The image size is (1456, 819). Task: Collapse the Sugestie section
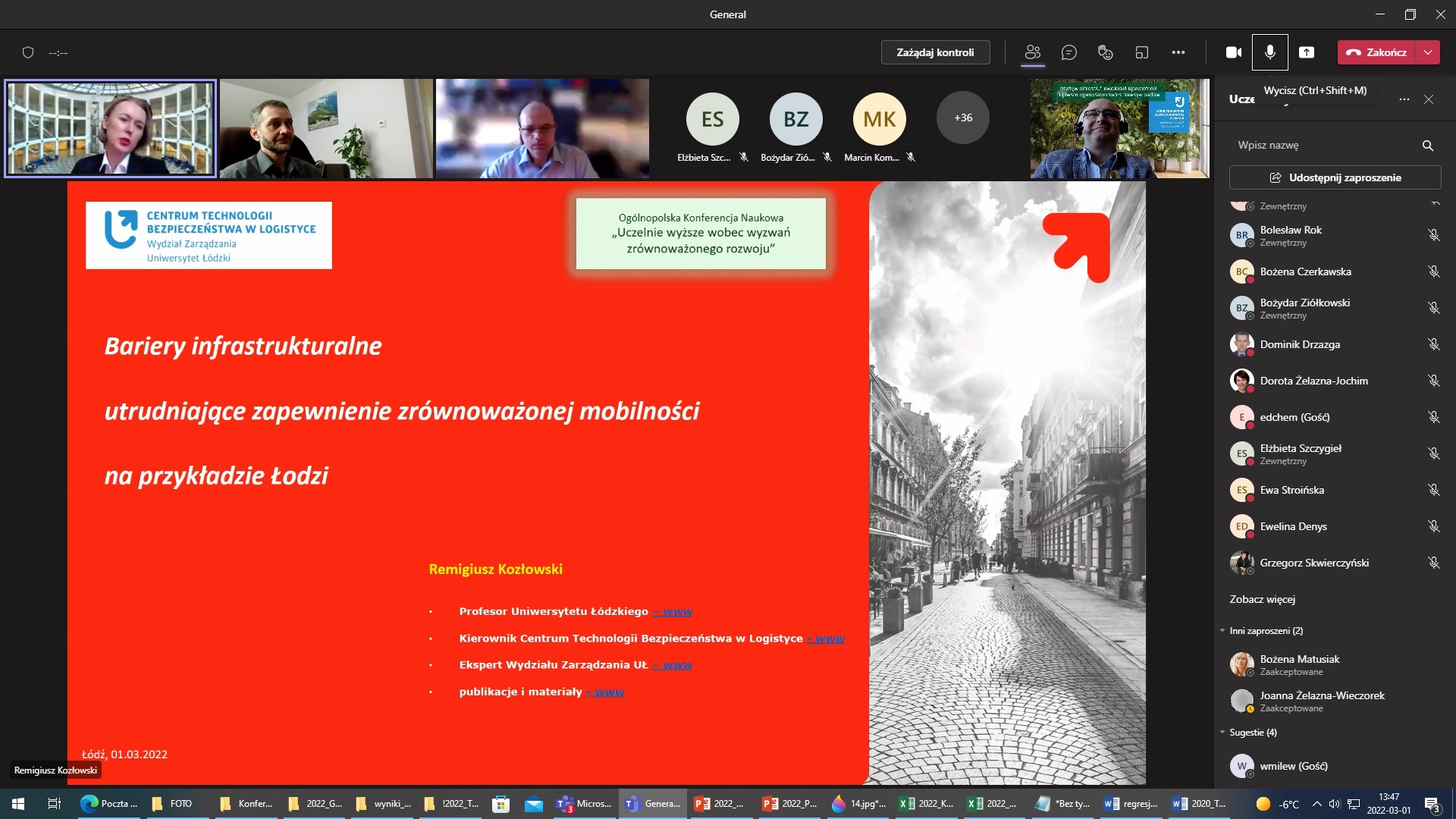click(x=1221, y=732)
